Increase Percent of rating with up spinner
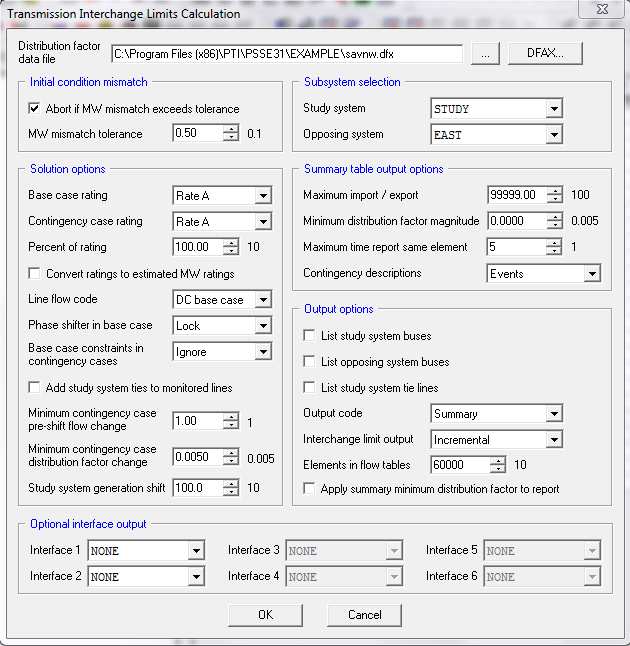The height and width of the screenshot is (646, 630). pyautogui.click(x=231, y=243)
